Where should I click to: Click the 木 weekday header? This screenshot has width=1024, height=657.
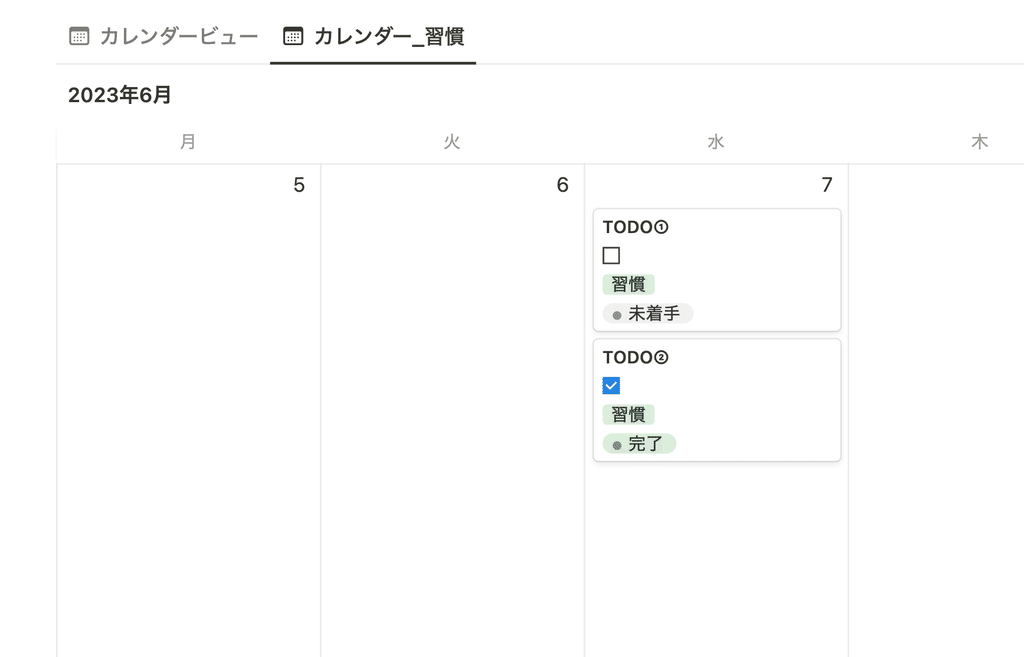coord(980,142)
